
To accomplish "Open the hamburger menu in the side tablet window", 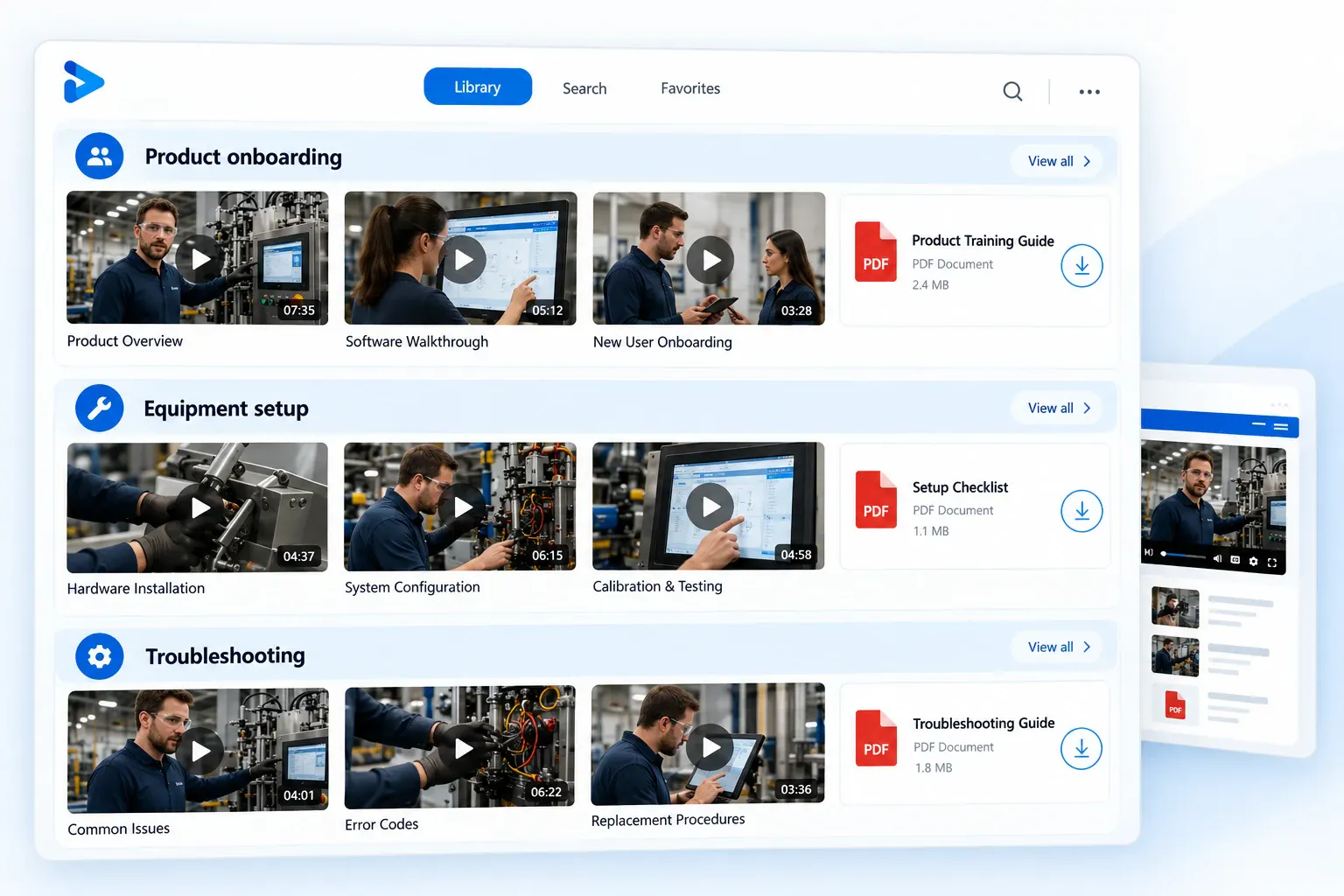I will 1281,427.
